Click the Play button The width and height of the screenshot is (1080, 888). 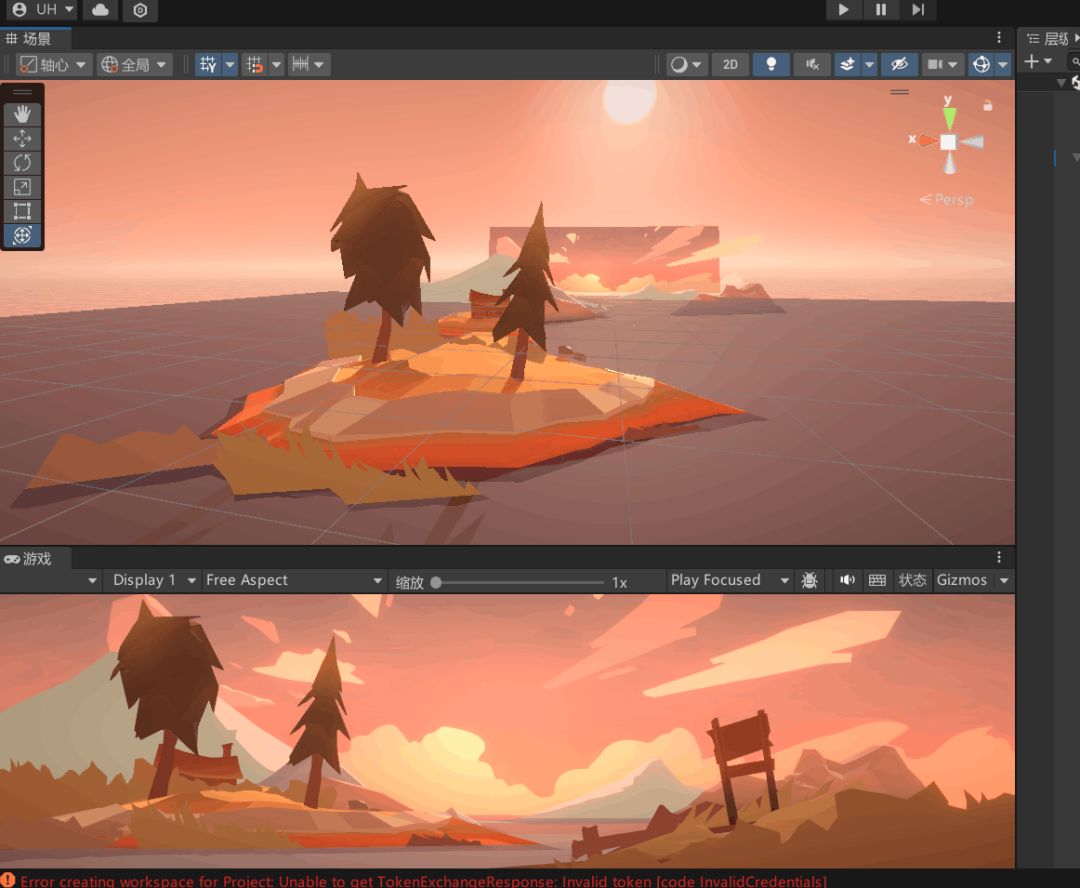843,10
